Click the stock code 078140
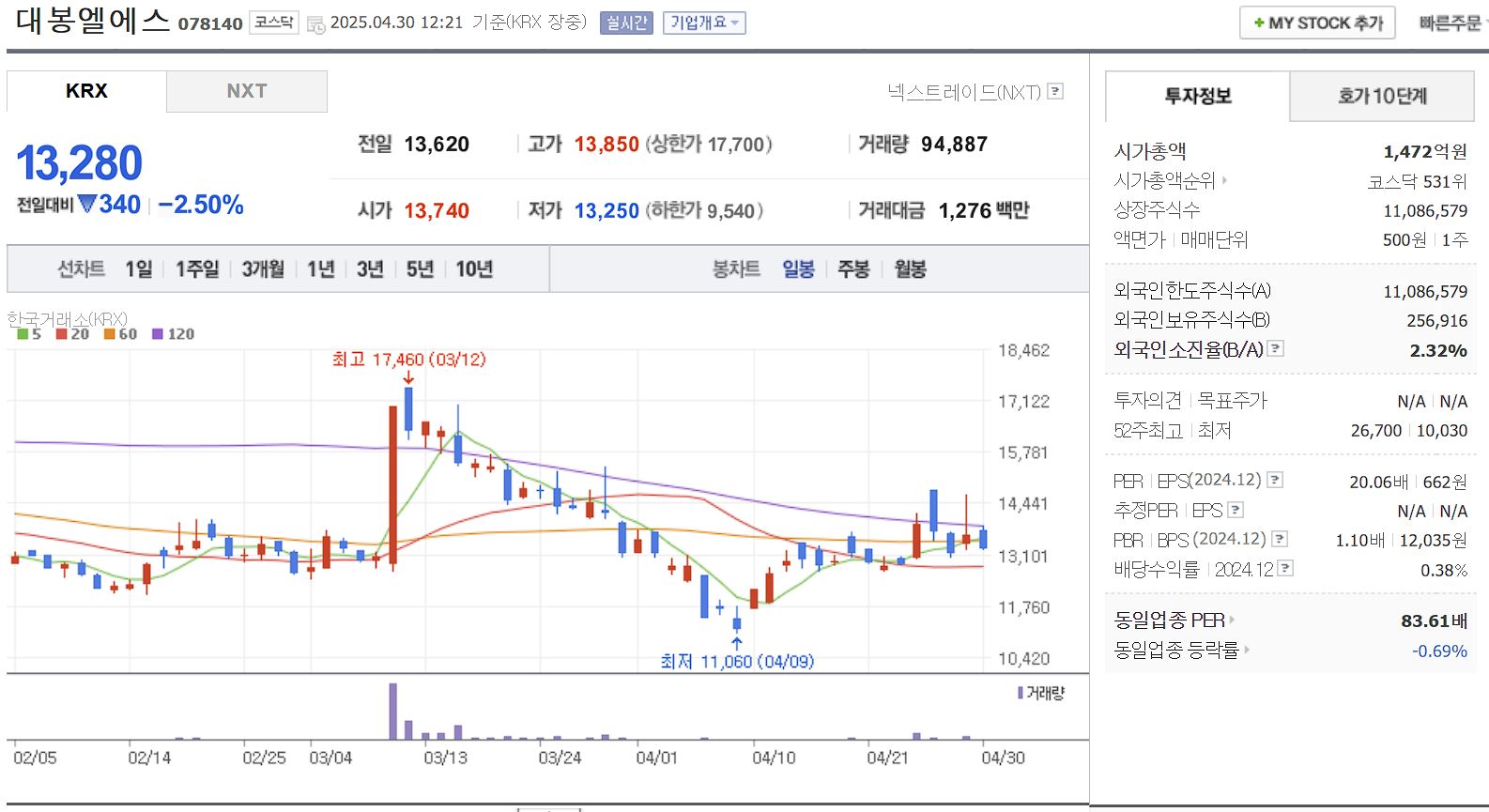1489x812 pixels. click(210, 23)
